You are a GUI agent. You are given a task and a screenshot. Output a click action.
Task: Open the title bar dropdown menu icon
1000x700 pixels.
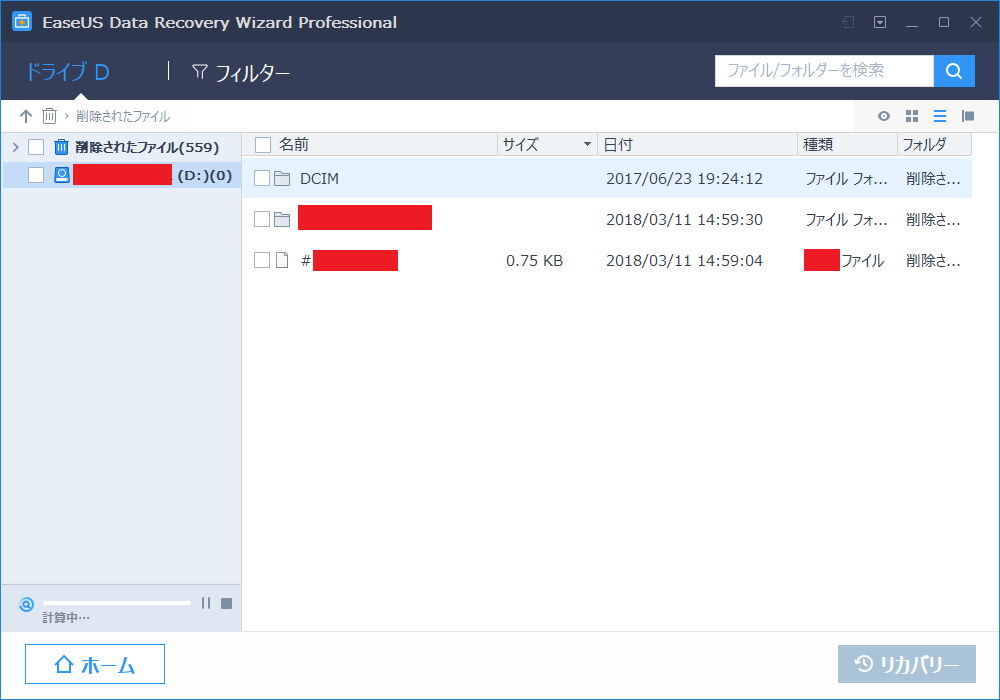click(x=880, y=22)
